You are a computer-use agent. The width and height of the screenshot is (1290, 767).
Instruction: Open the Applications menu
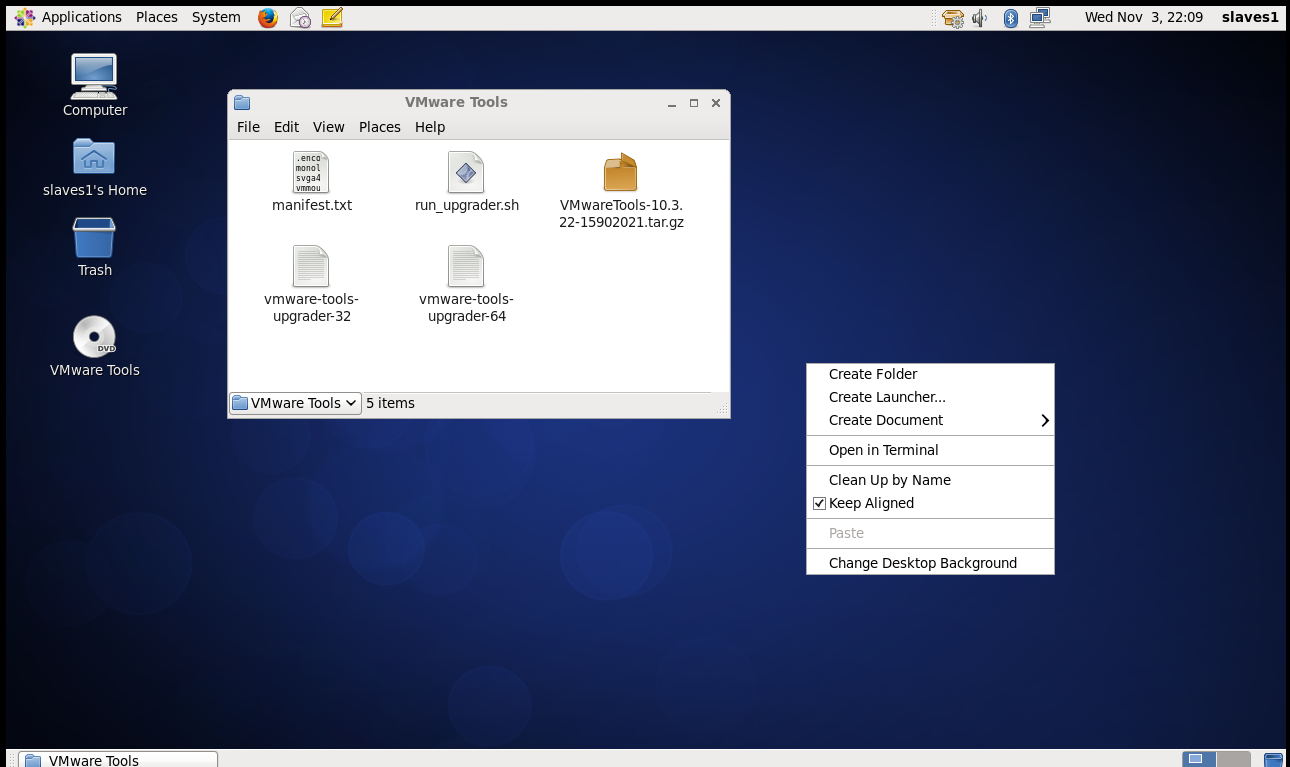click(x=81, y=17)
